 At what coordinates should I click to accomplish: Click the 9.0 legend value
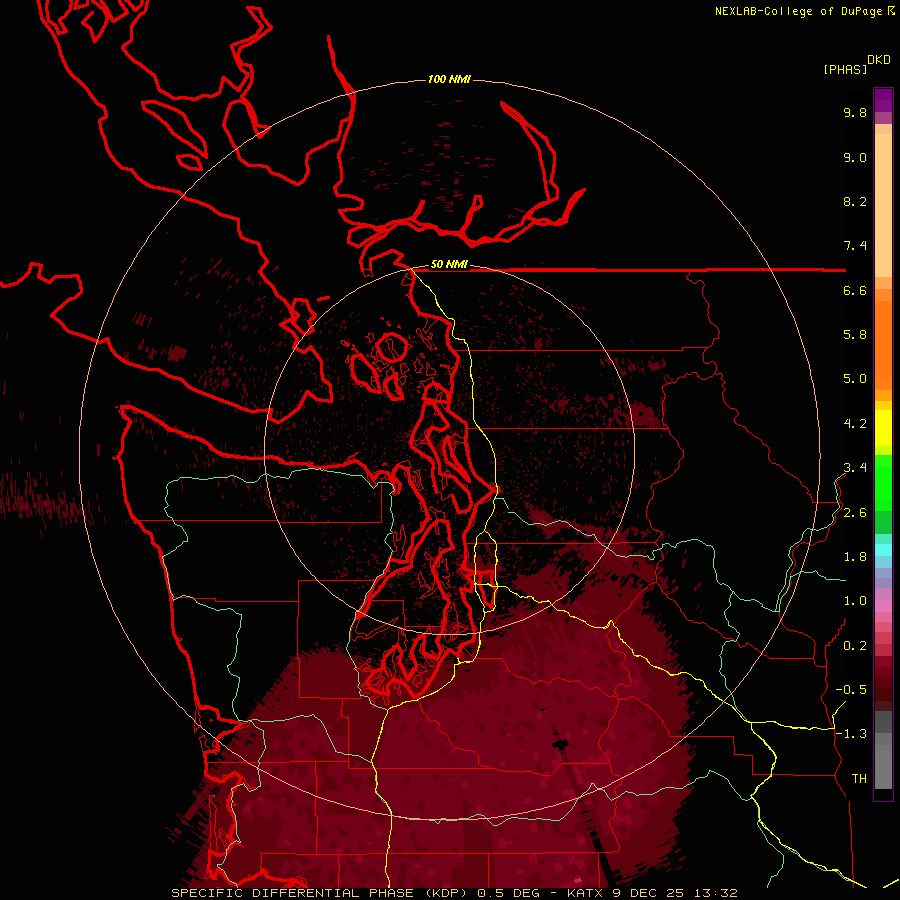tap(855, 157)
